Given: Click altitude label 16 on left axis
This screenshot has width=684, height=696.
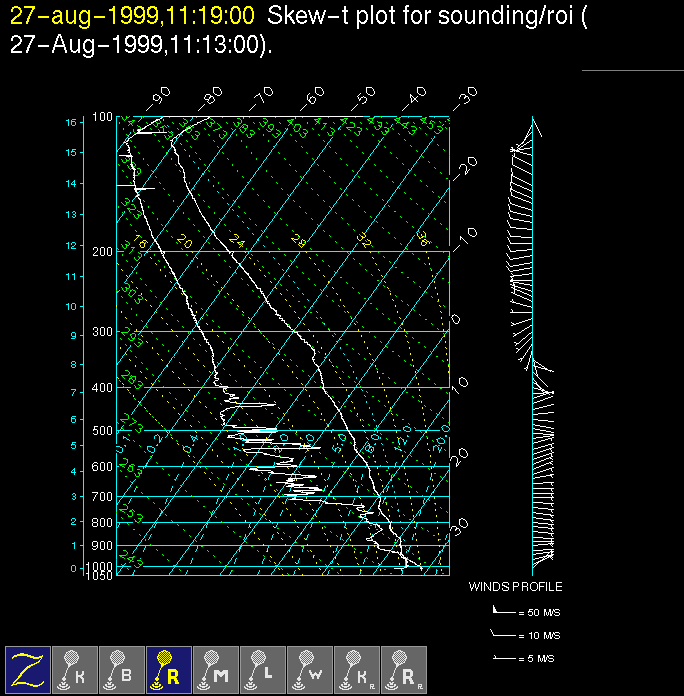Looking at the screenshot, I should tap(71, 122).
